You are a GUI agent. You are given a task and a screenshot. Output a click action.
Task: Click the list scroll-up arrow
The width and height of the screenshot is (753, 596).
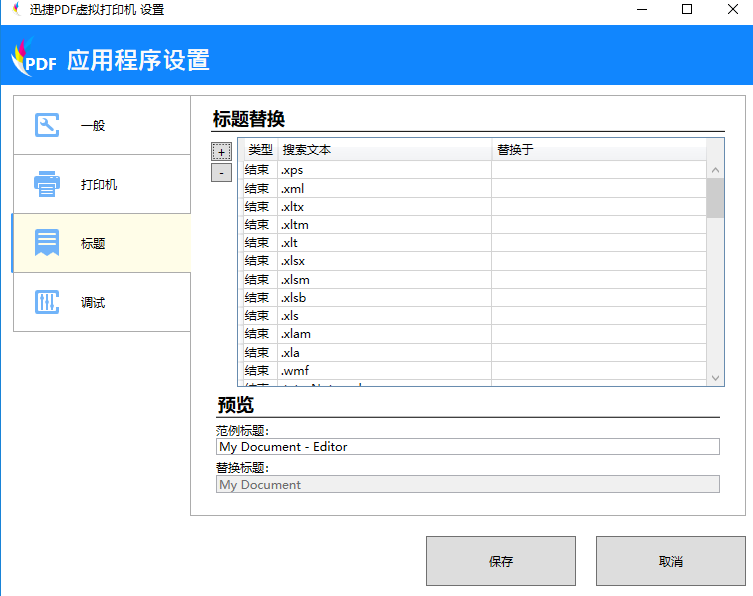click(x=715, y=170)
